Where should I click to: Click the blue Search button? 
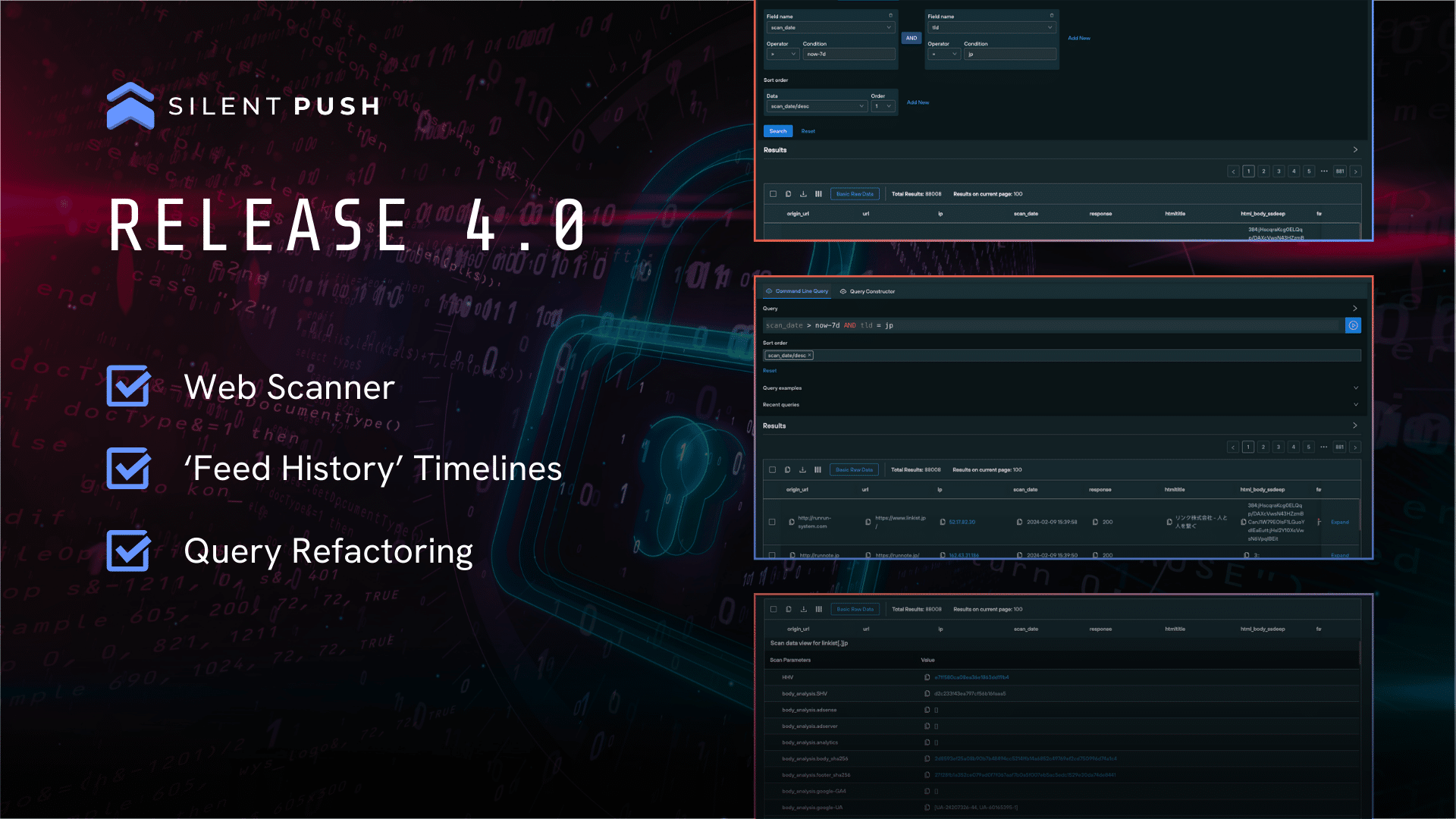coord(778,131)
